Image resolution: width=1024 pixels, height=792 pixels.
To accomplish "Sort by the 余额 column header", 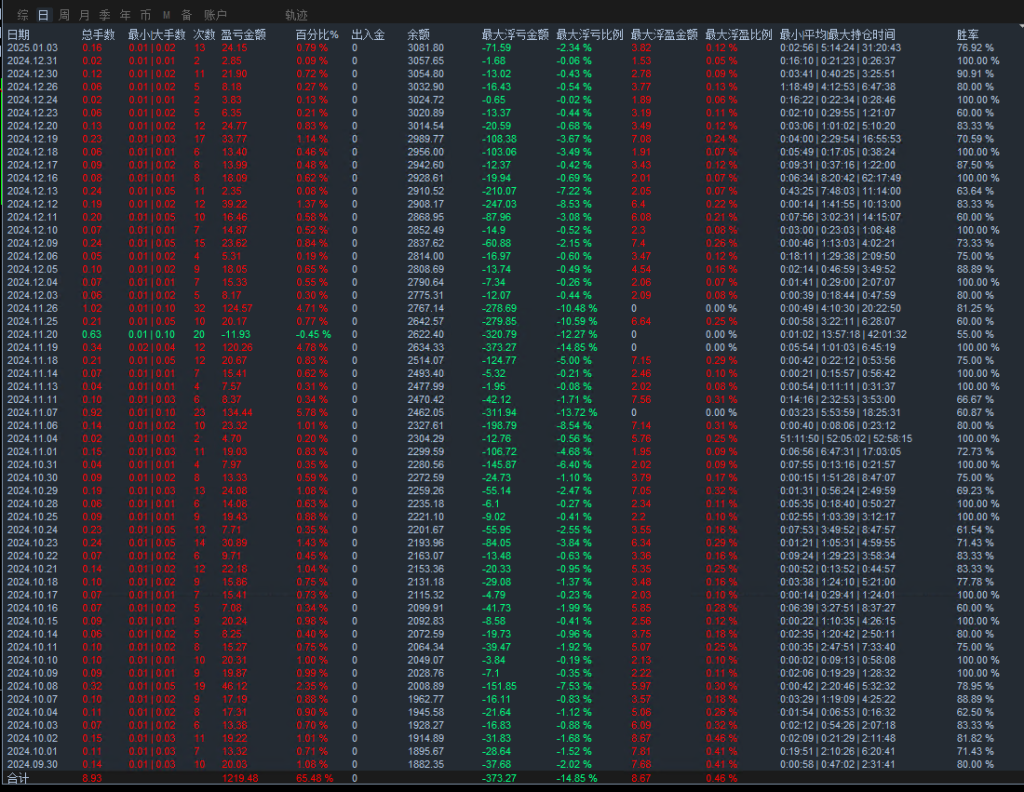I will [x=419, y=34].
